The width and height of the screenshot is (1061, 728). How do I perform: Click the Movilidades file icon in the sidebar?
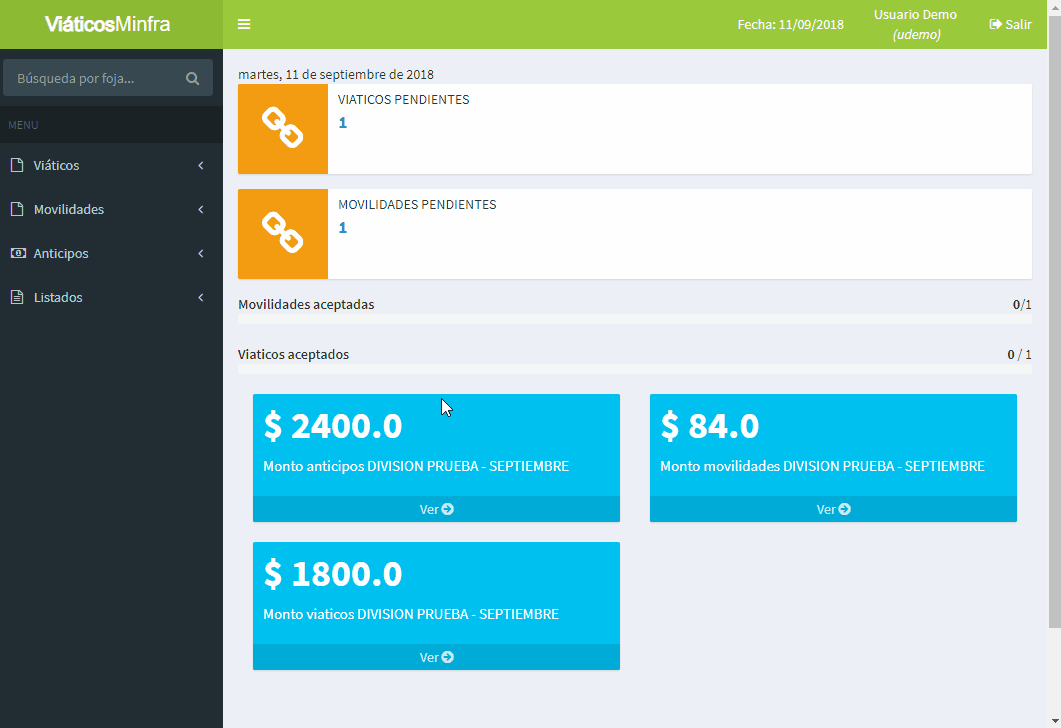coord(17,209)
